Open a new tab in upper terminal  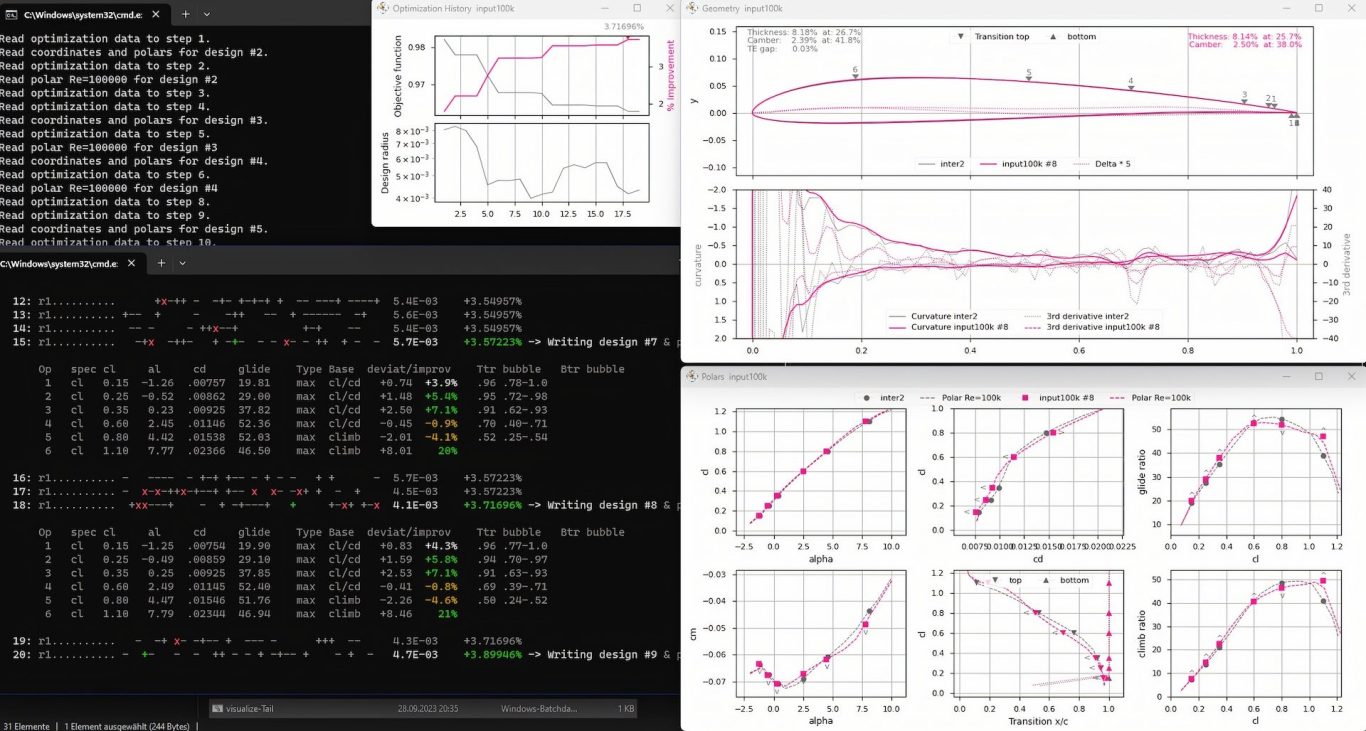click(185, 15)
